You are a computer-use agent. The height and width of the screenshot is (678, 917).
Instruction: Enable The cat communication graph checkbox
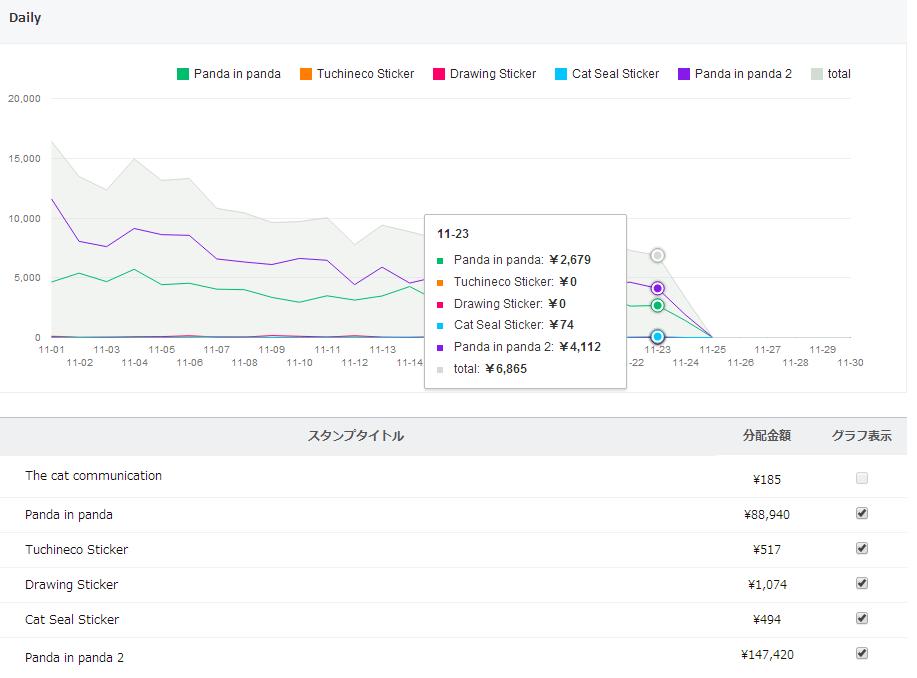click(862, 478)
